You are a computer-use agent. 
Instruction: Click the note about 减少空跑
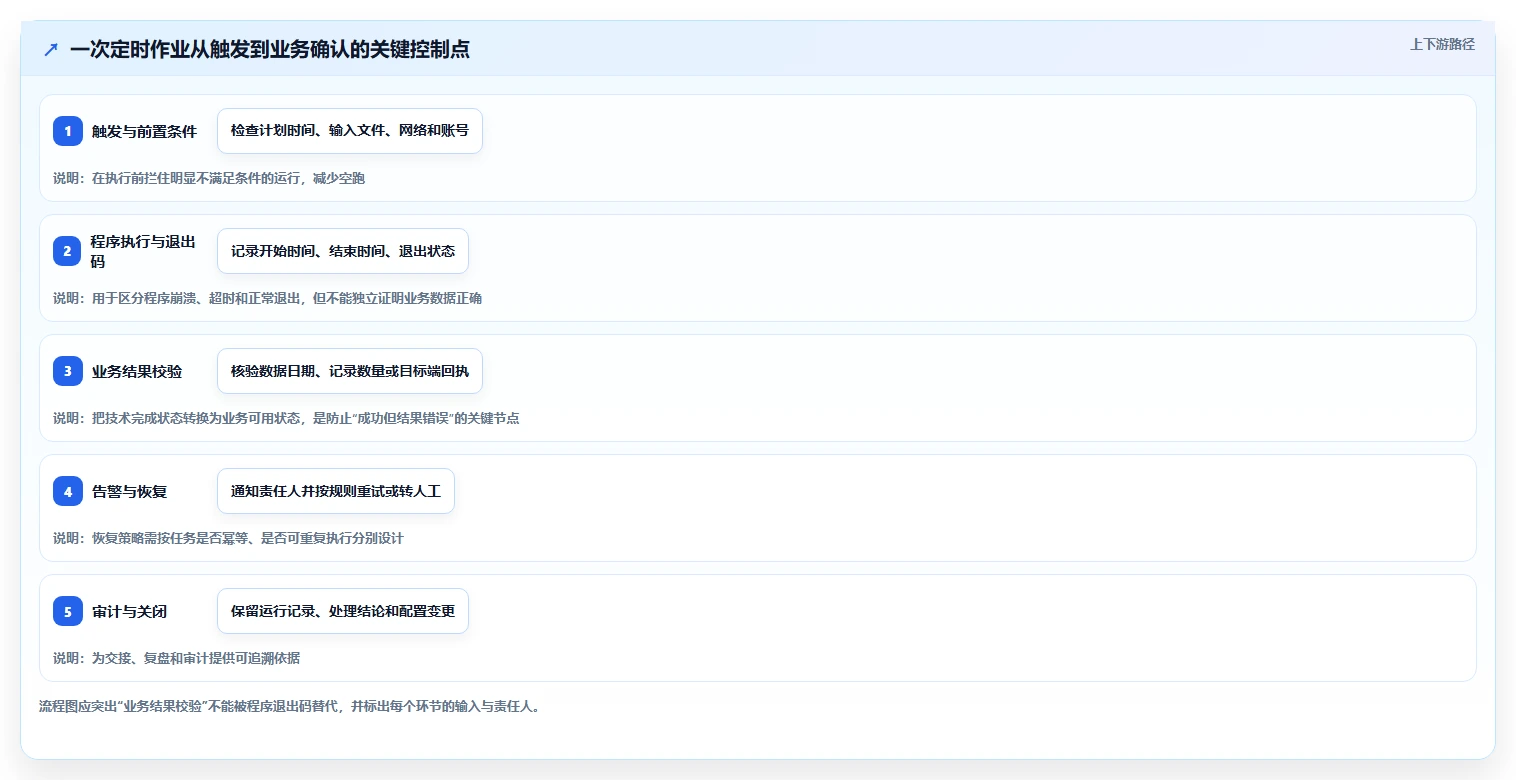point(209,178)
